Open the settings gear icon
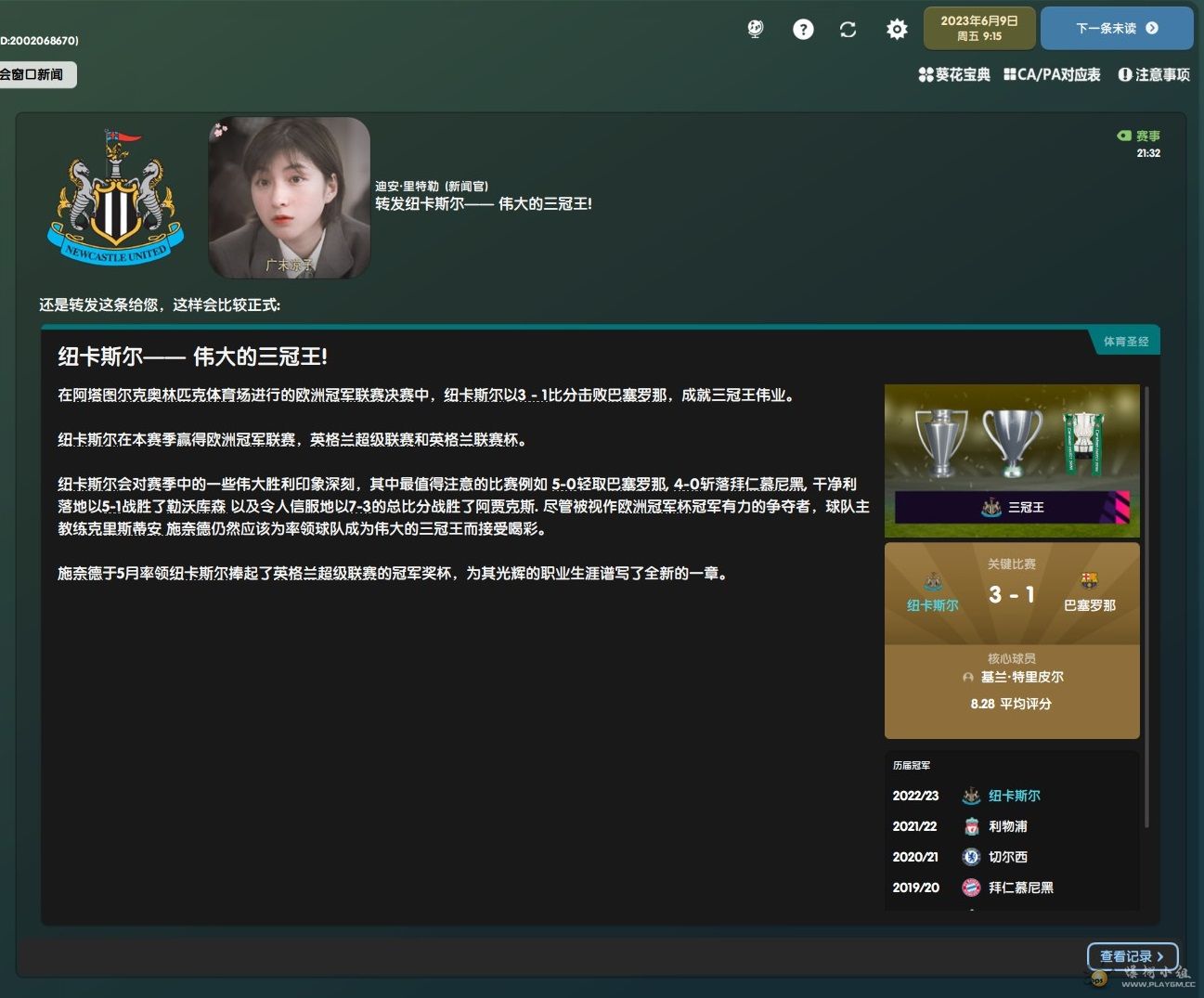The width and height of the screenshot is (1204, 998). 897,30
